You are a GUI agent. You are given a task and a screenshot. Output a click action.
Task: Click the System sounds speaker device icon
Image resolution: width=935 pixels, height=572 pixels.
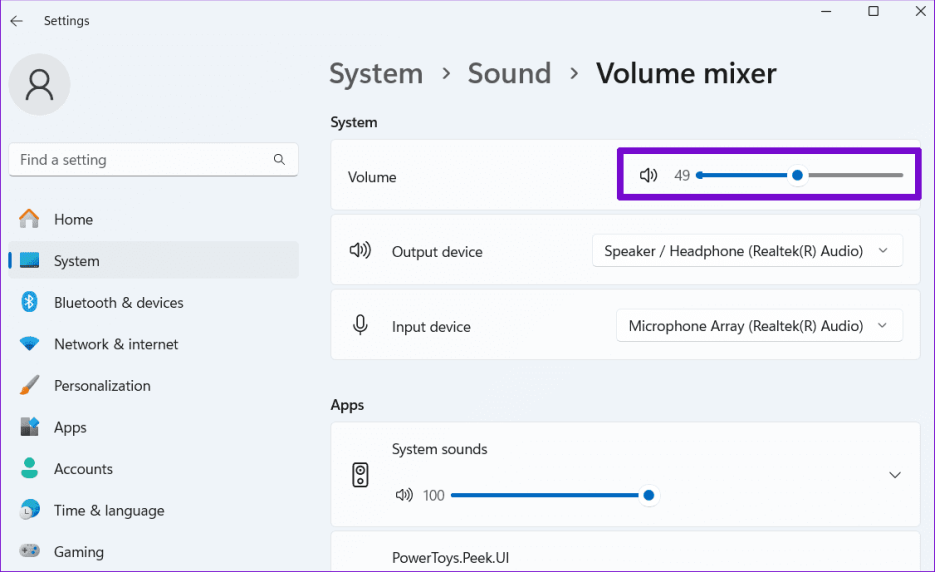[x=361, y=475]
